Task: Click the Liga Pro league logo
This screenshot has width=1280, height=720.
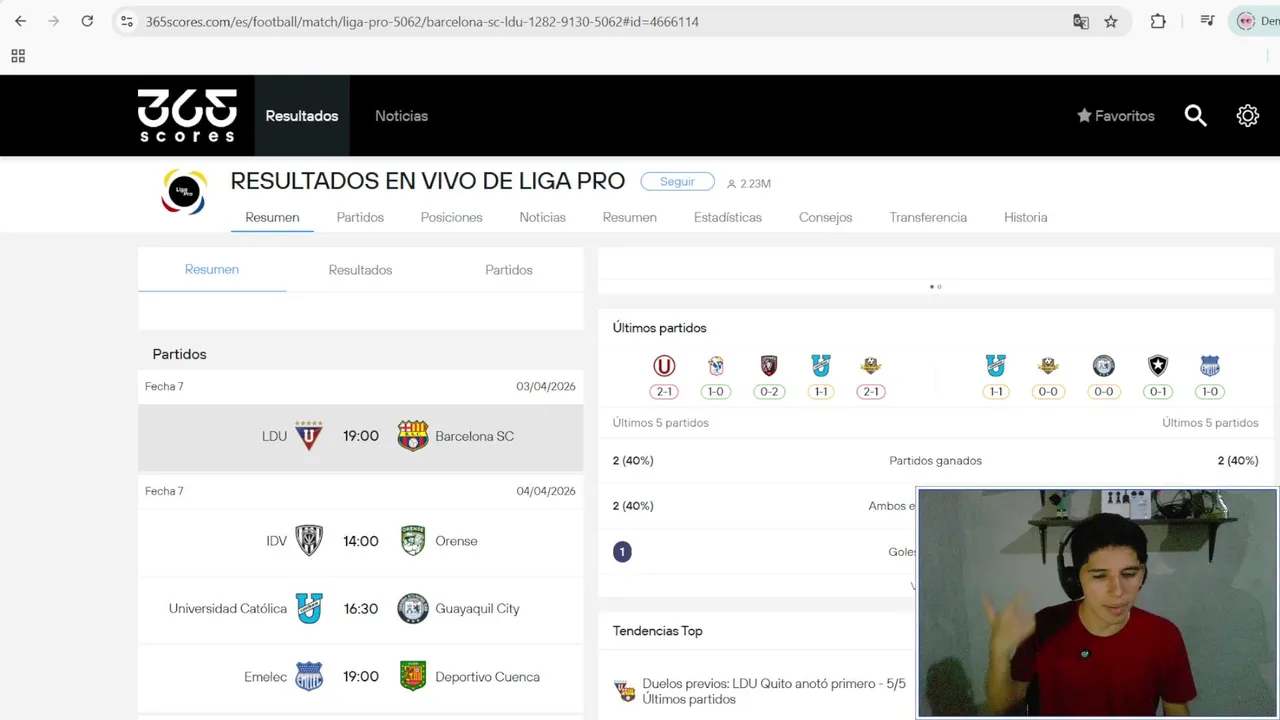Action: (184, 191)
